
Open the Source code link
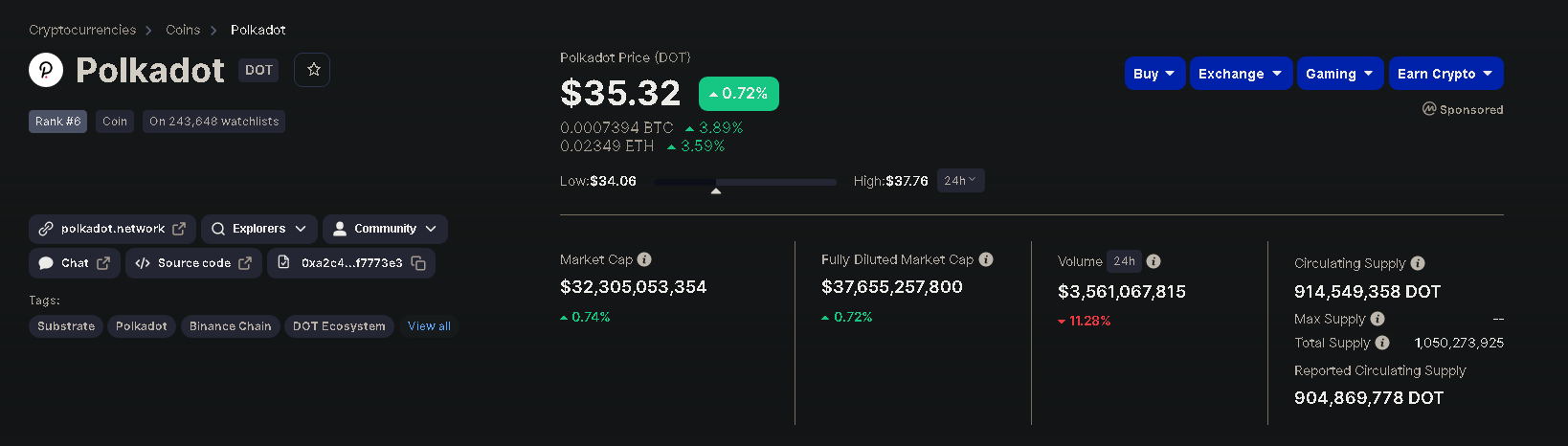tap(193, 263)
